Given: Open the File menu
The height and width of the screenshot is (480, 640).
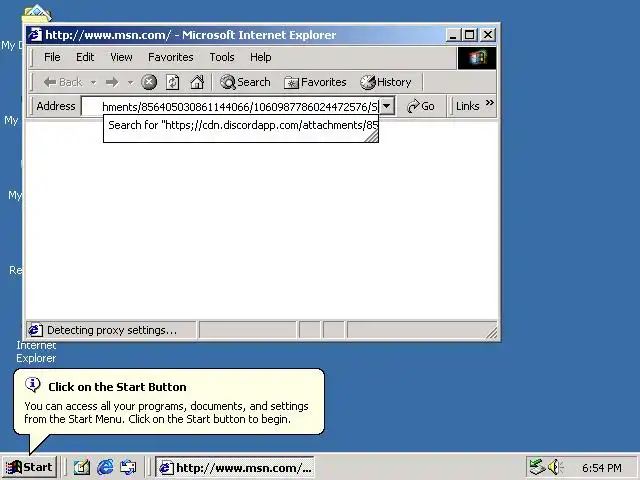Looking at the screenshot, I should 52,57.
